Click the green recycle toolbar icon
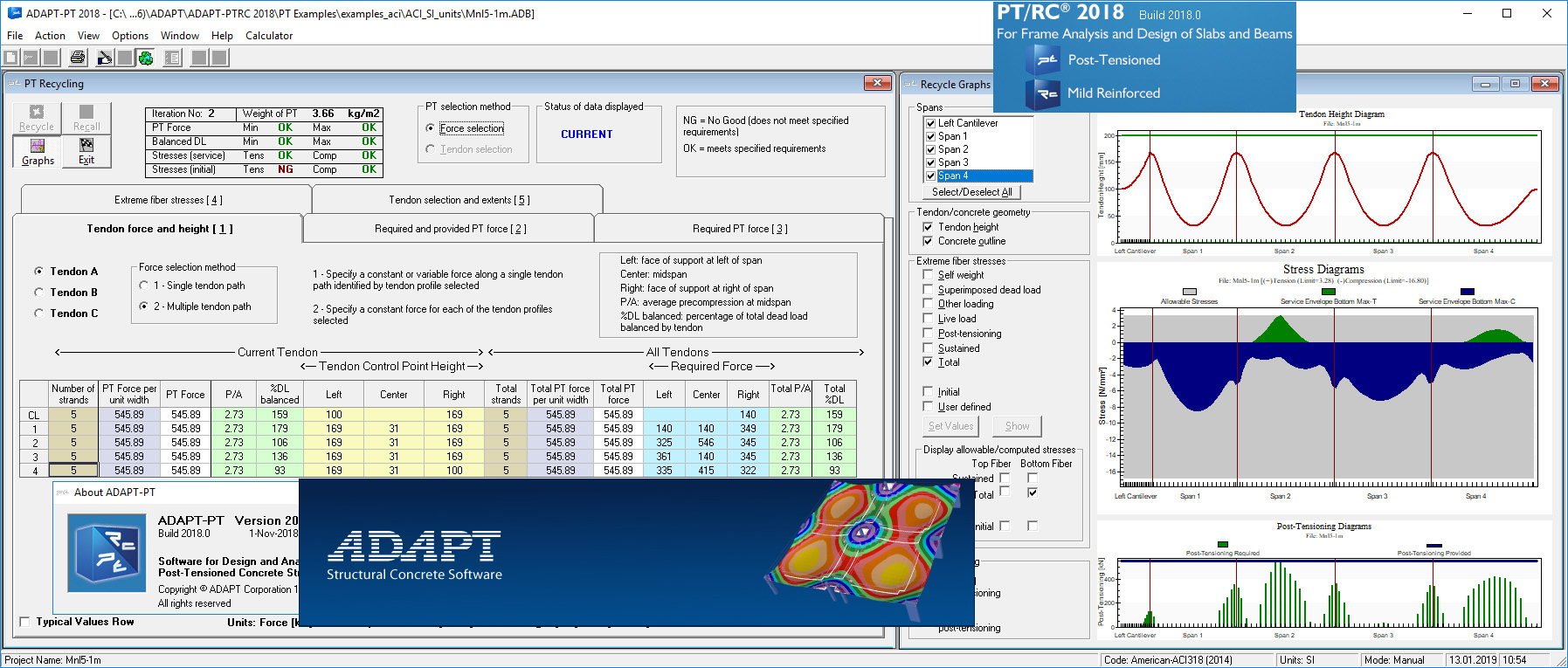Viewport: 1568px width, 668px height. pos(146,58)
